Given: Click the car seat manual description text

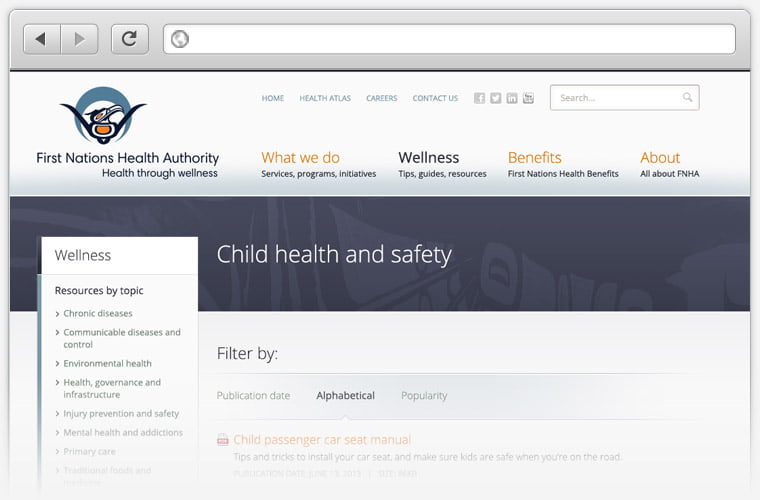Looking at the screenshot, I should click(427, 457).
